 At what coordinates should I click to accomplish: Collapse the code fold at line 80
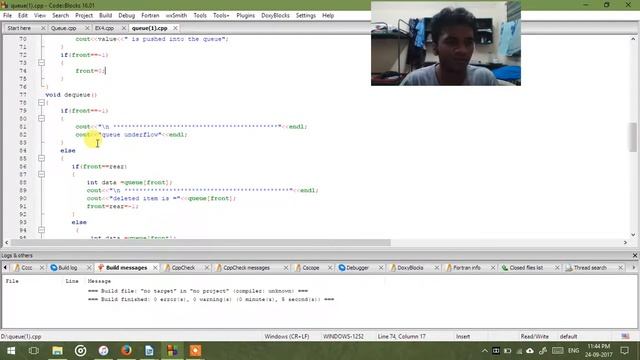(41, 118)
